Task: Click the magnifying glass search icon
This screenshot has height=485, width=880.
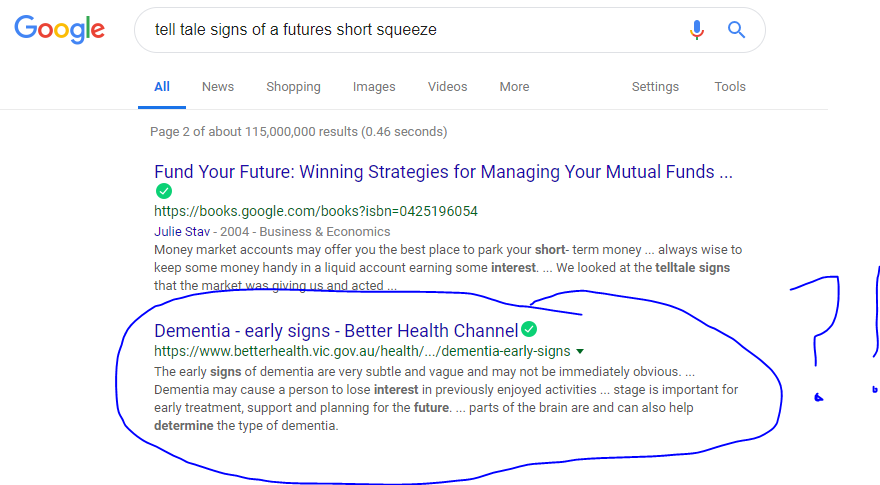Action: [x=736, y=29]
